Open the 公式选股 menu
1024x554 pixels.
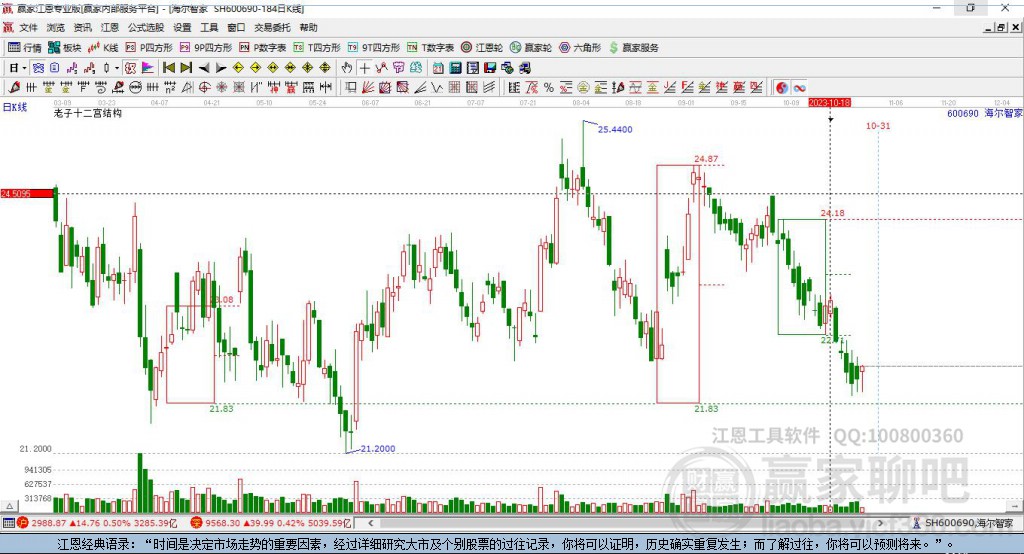[146, 27]
